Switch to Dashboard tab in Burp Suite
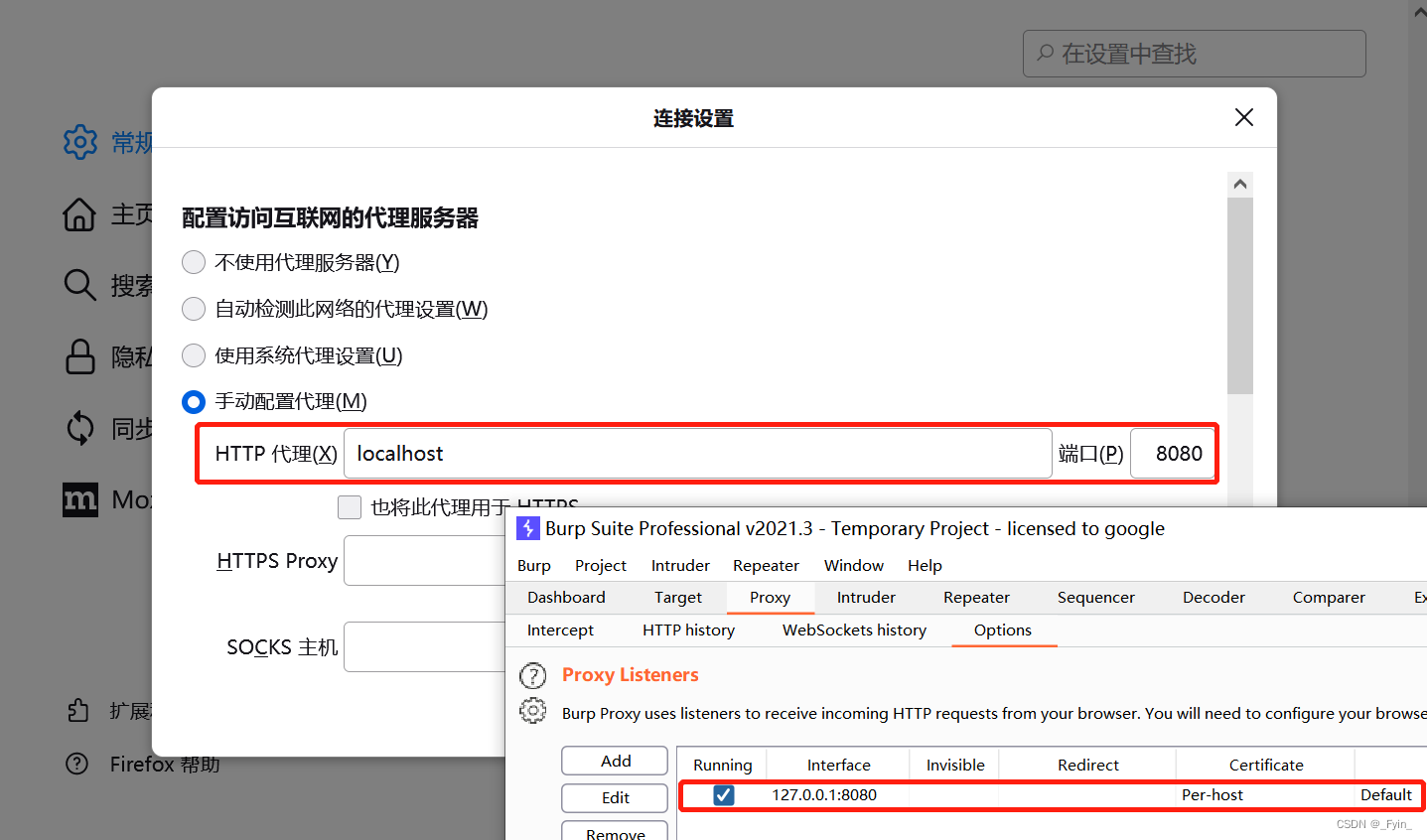The width and height of the screenshot is (1427, 840). [566, 597]
